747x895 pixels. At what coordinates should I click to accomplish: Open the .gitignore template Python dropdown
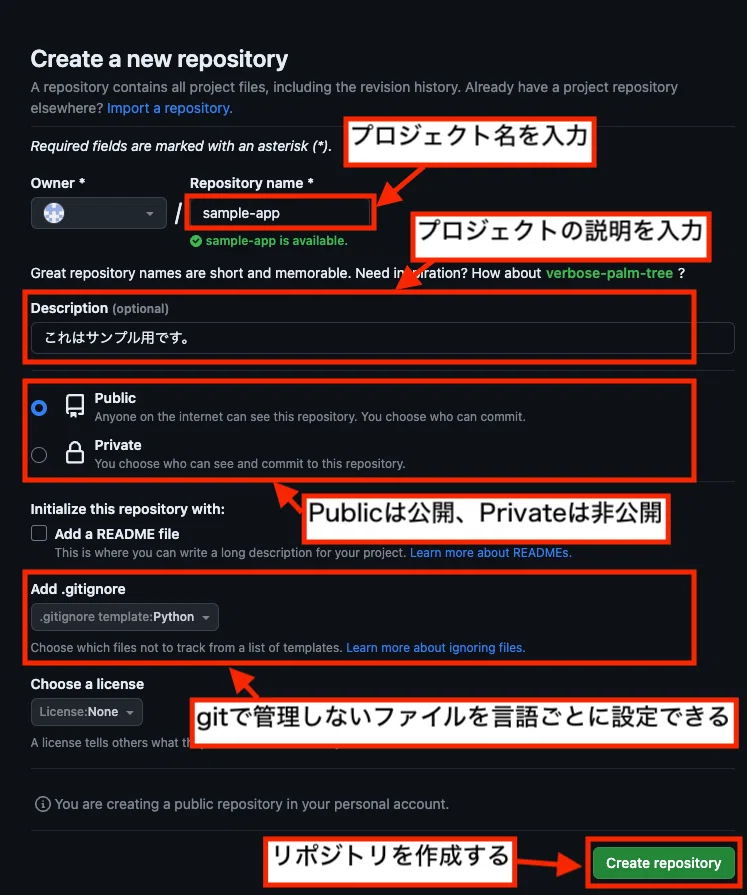point(124,617)
